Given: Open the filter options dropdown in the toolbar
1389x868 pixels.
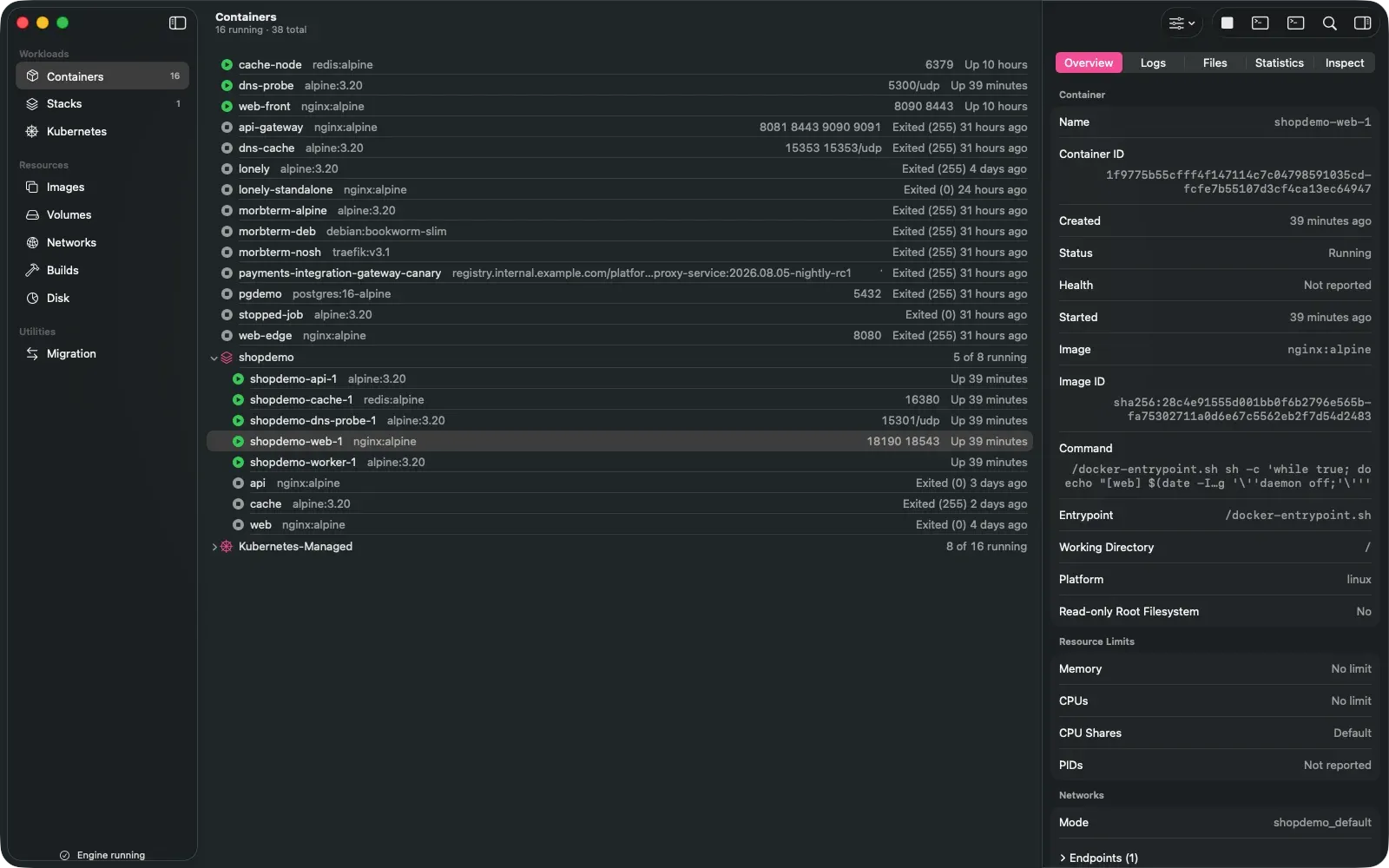Looking at the screenshot, I should tap(1182, 23).
